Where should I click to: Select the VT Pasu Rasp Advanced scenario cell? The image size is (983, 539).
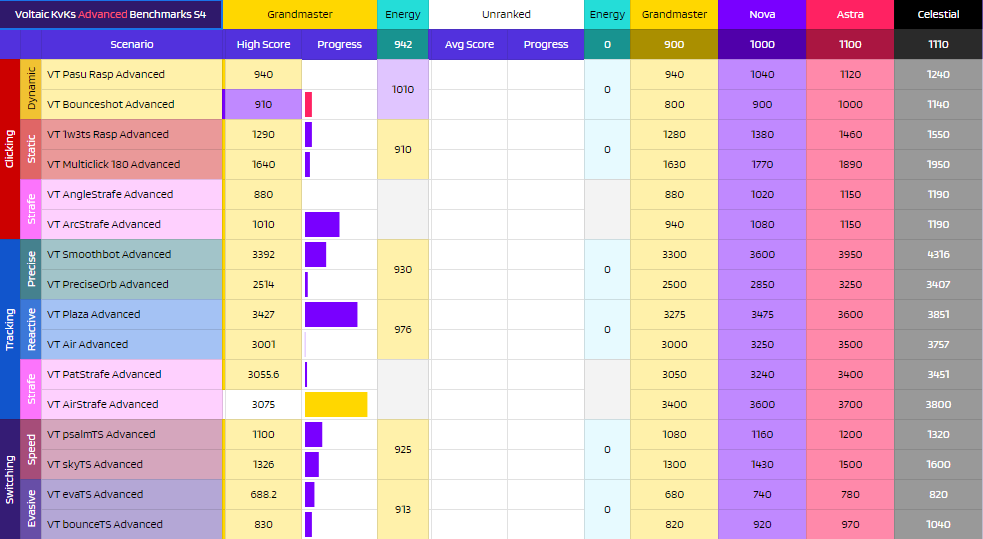tap(132, 74)
